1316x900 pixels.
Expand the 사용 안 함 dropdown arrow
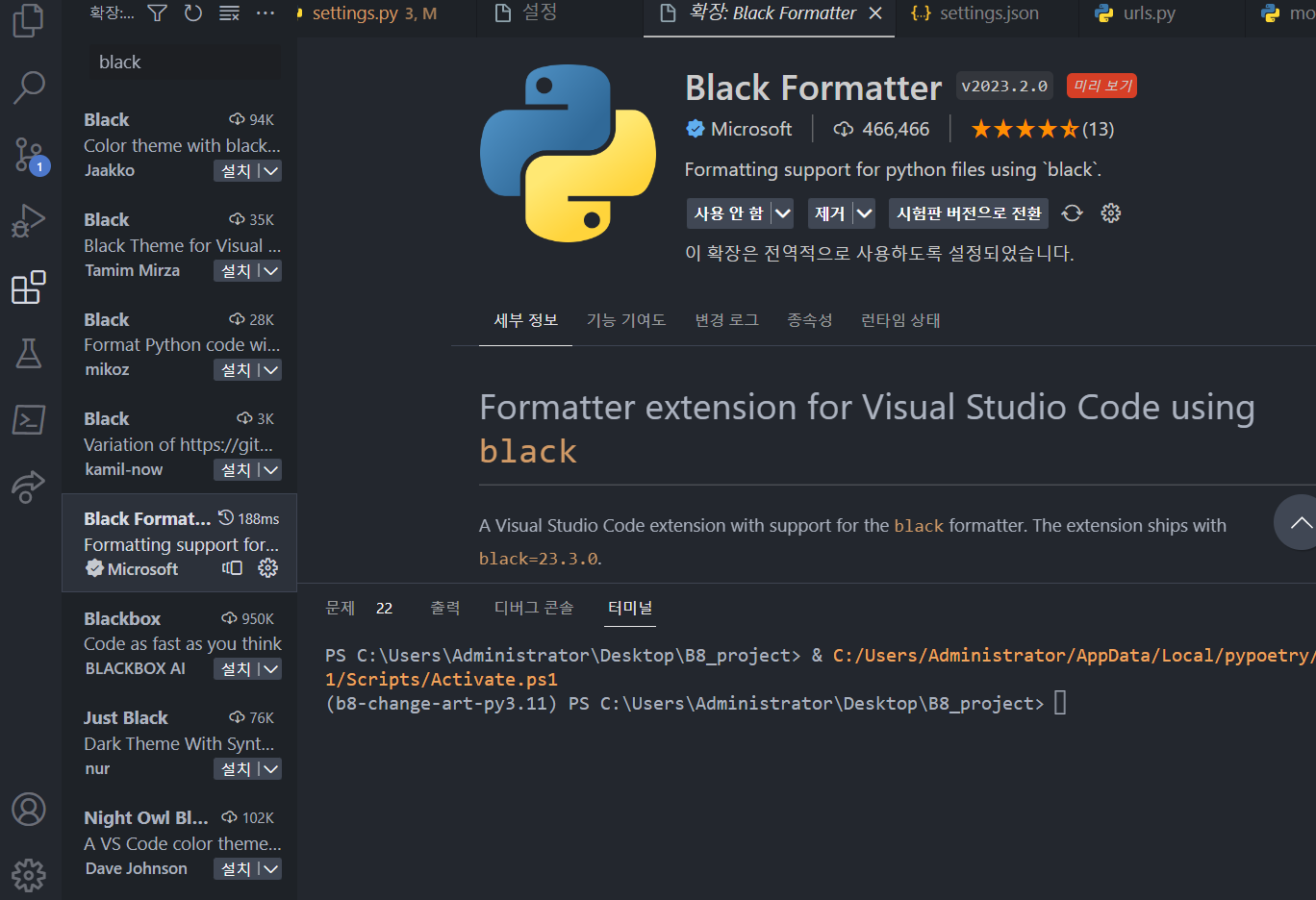782,213
